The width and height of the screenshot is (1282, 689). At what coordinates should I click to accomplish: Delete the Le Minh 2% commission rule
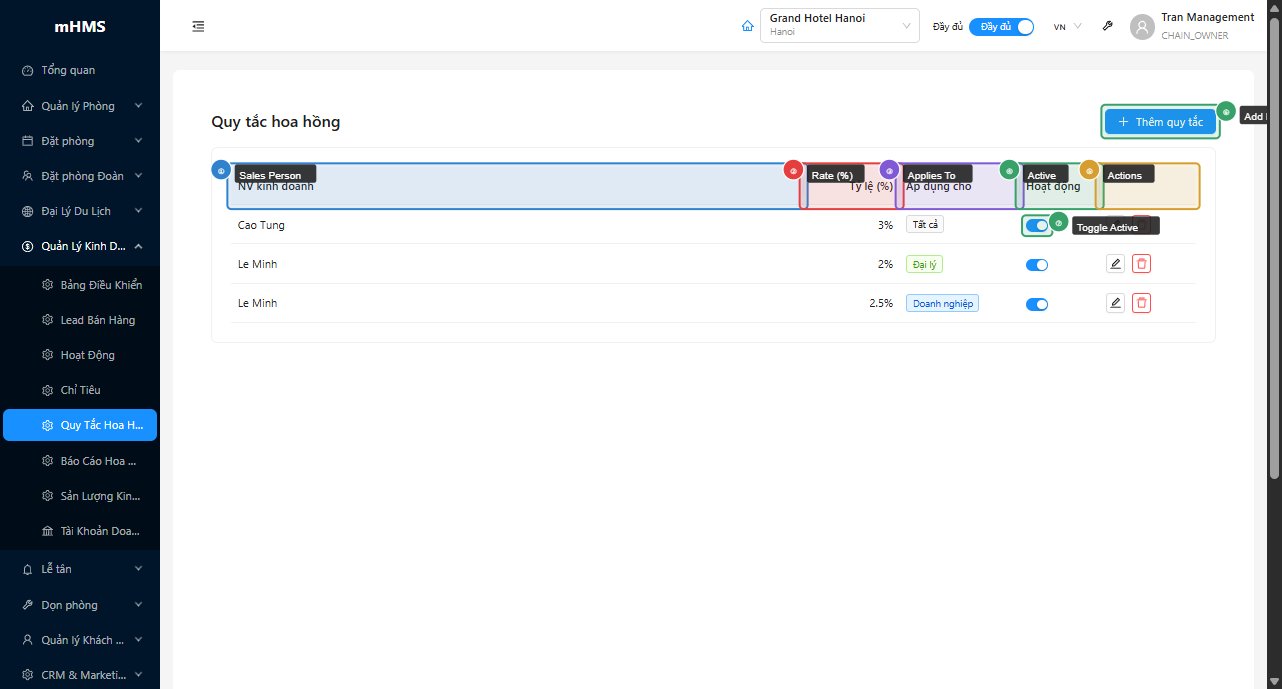point(1141,264)
